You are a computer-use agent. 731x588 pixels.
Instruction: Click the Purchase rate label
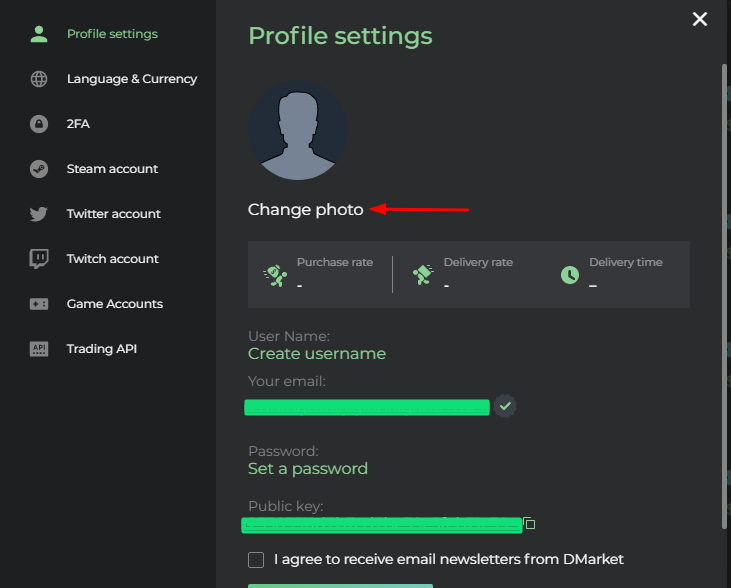point(335,263)
